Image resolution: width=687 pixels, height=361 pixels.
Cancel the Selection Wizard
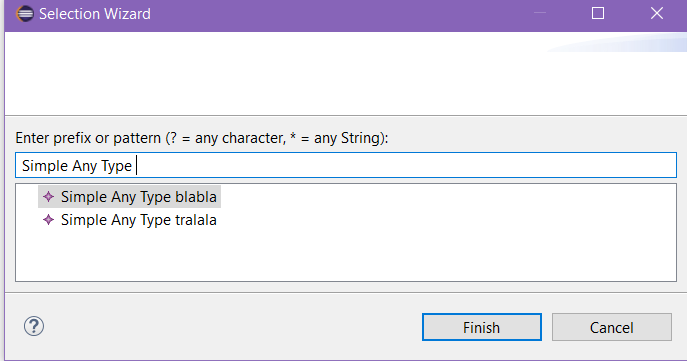coord(612,327)
